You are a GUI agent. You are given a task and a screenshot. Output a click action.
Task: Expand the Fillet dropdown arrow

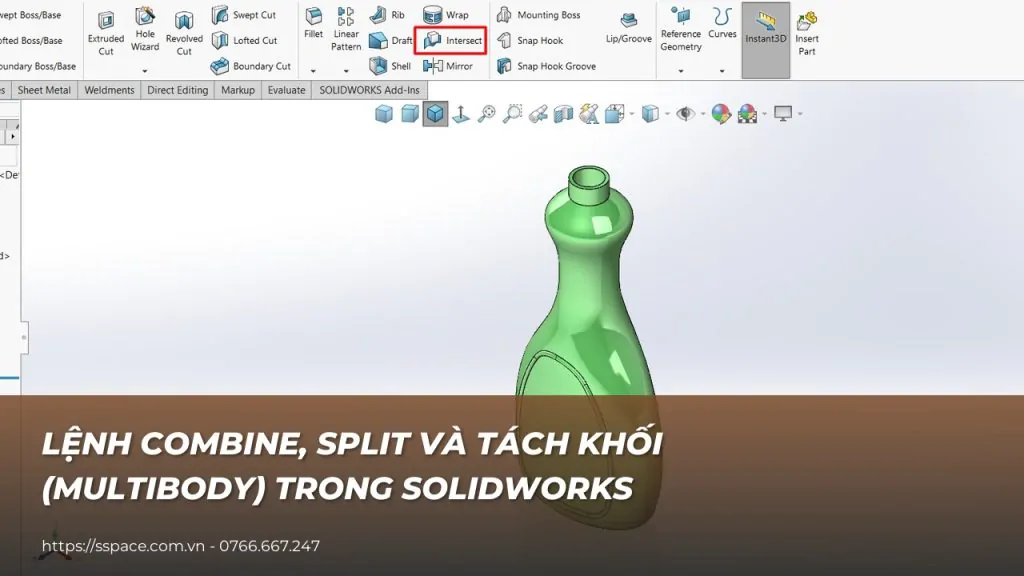tap(313, 71)
